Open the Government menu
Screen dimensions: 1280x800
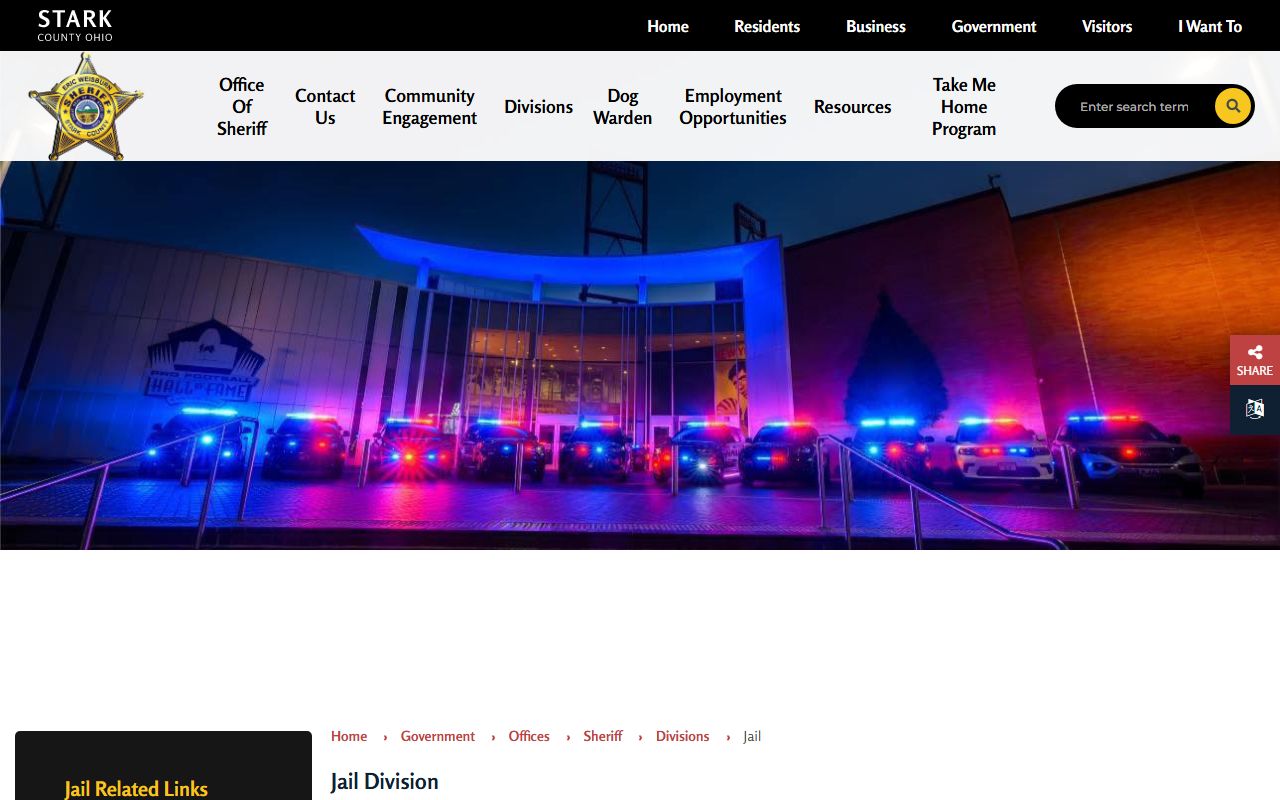pyautogui.click(x=994, y=26)
